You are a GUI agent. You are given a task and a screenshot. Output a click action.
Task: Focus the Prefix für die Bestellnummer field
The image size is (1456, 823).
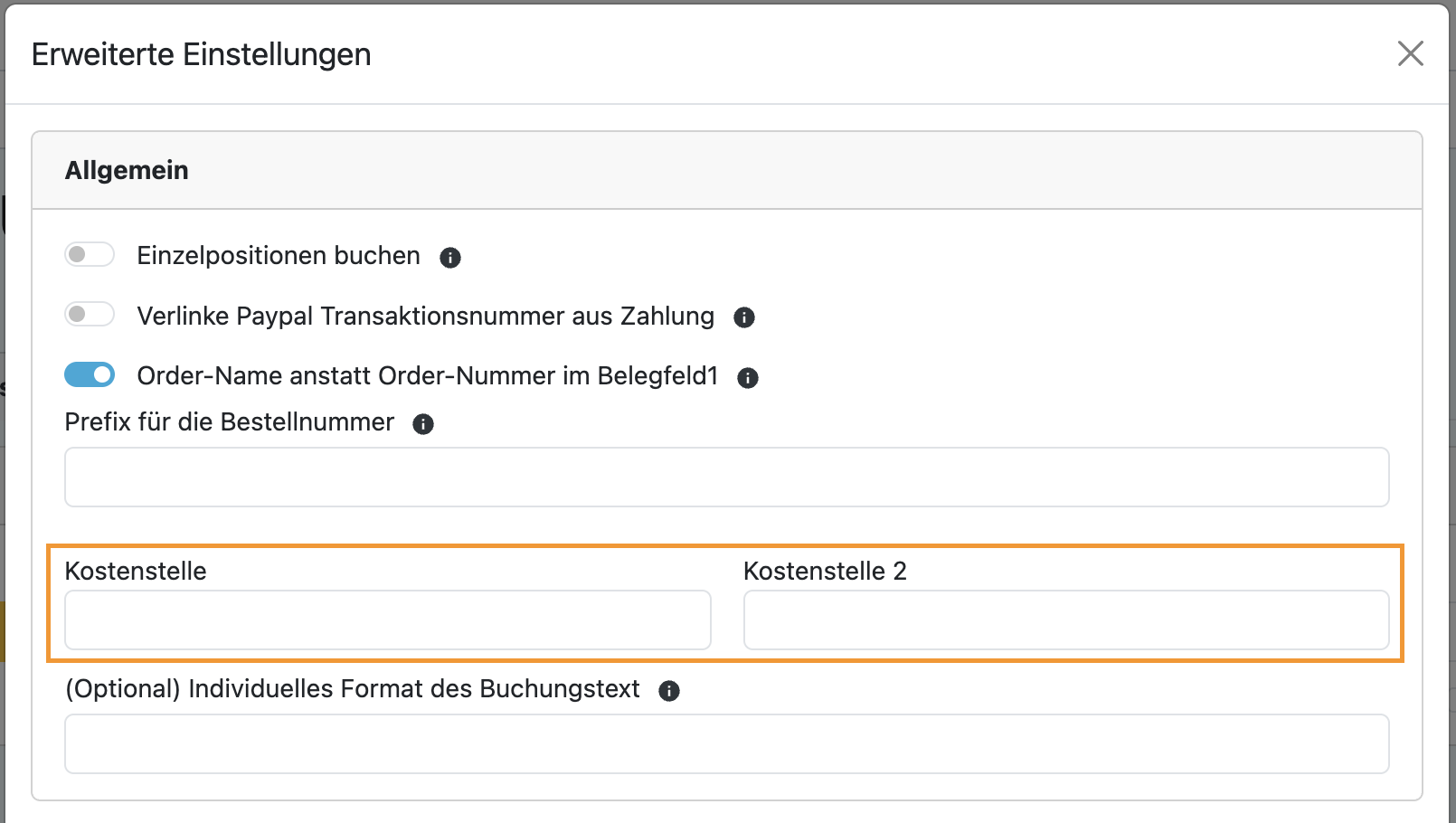[726, 477]
